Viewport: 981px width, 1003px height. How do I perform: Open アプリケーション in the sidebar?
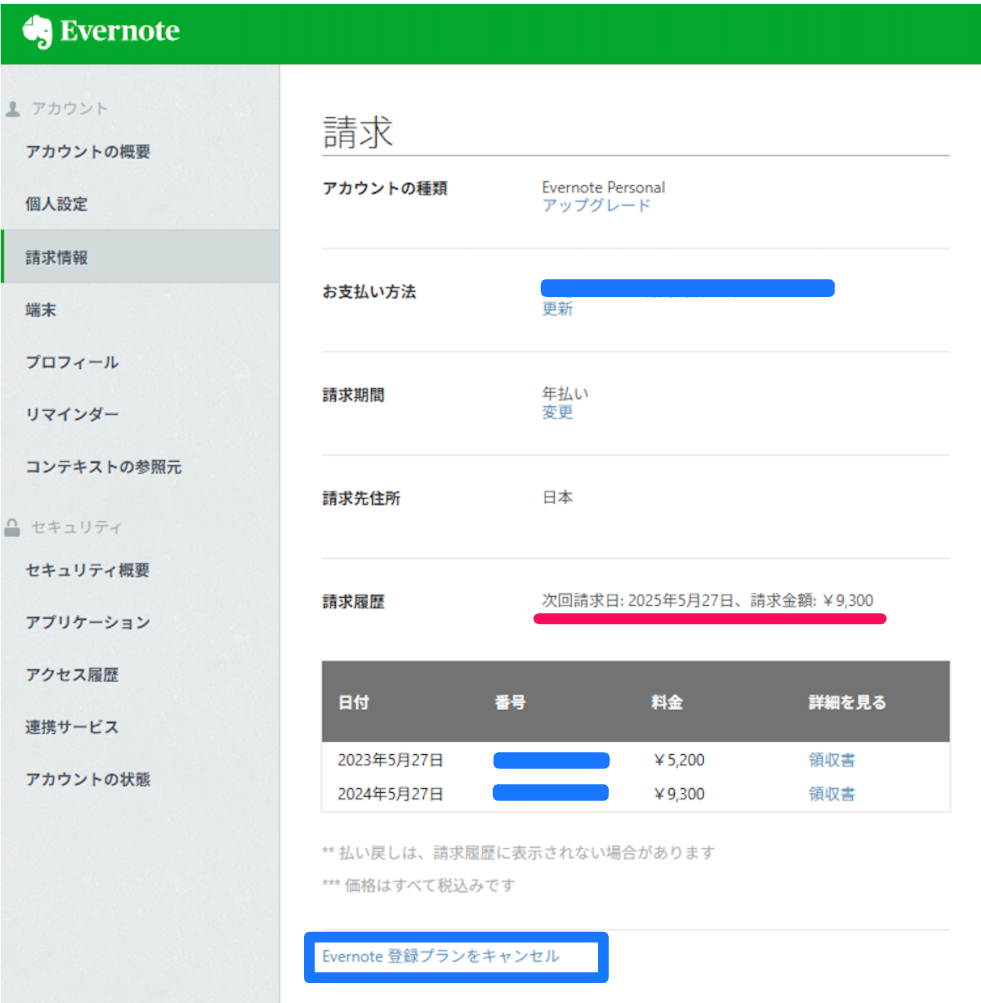pyautogui.click(x=88, y=622)
